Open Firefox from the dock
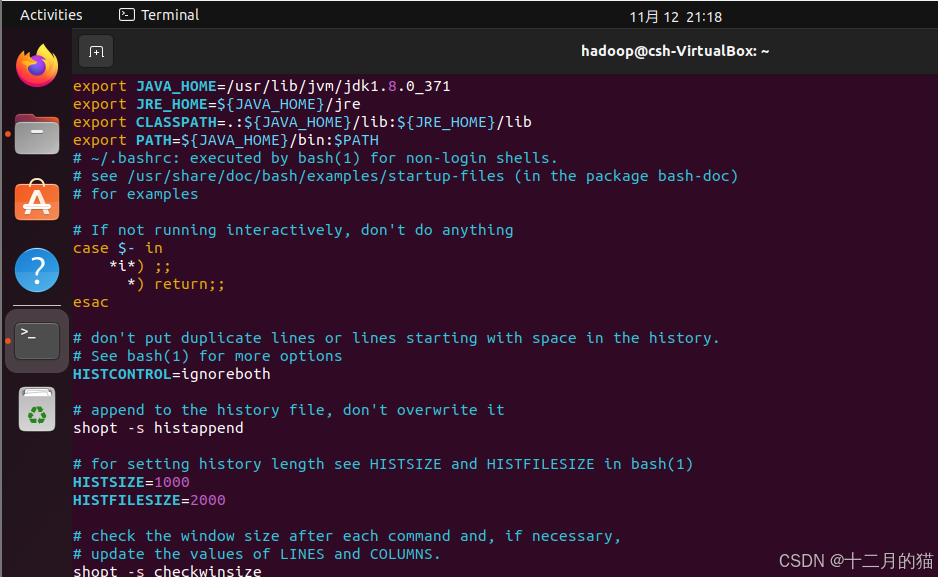This screenshot has width=938, height=577. 37,66
